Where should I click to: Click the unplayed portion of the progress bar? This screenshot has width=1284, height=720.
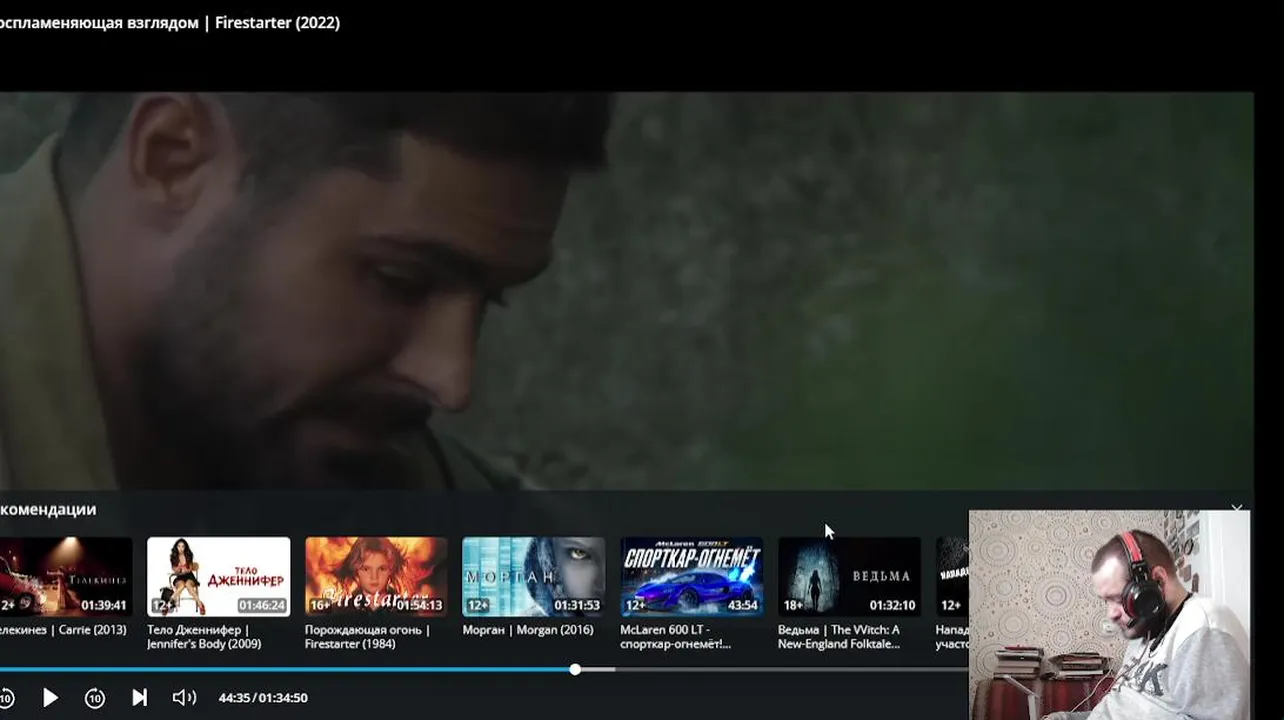(x=790, y=669)
